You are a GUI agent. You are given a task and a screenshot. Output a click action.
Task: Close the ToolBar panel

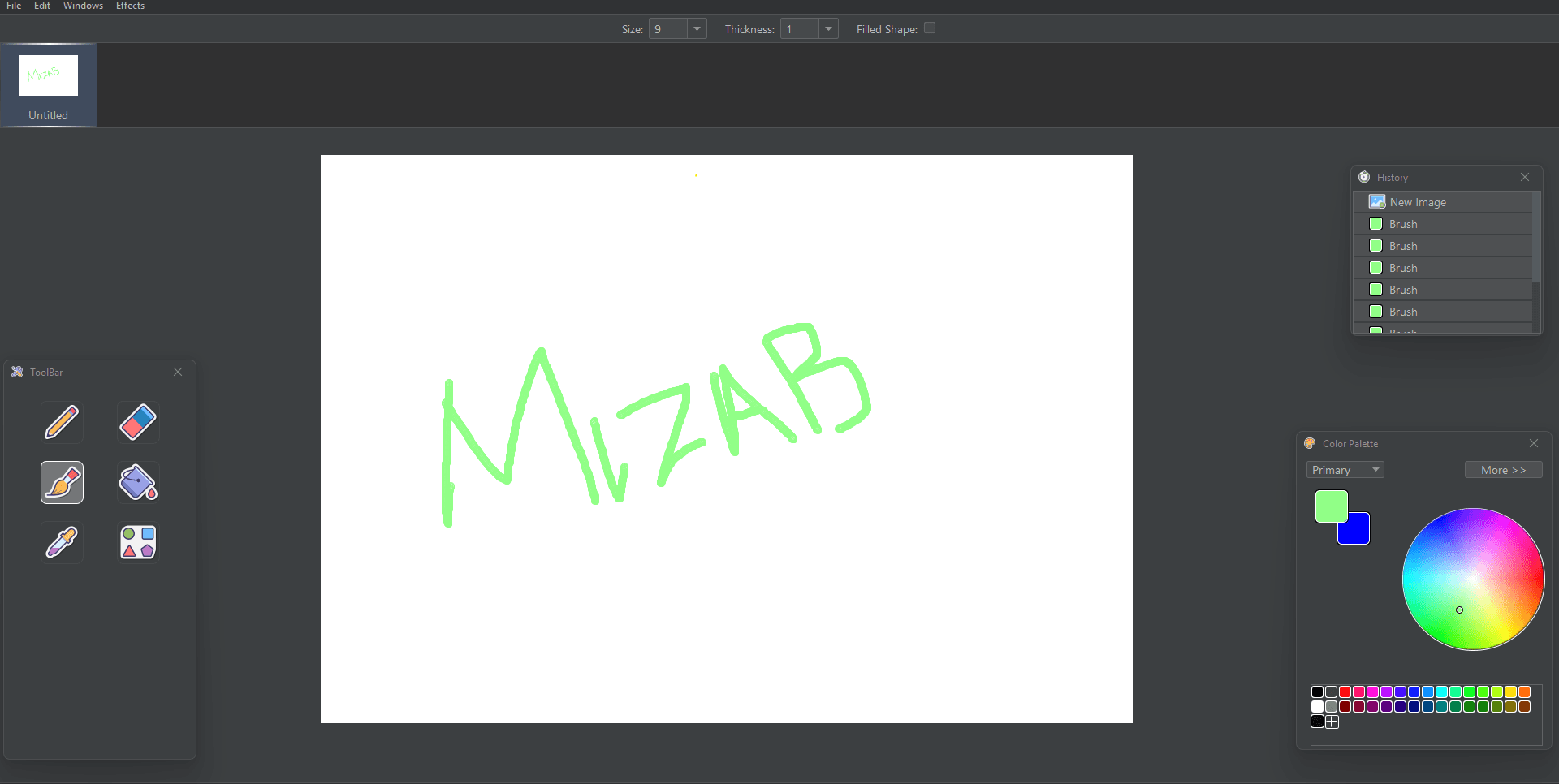tap(178, 372)
